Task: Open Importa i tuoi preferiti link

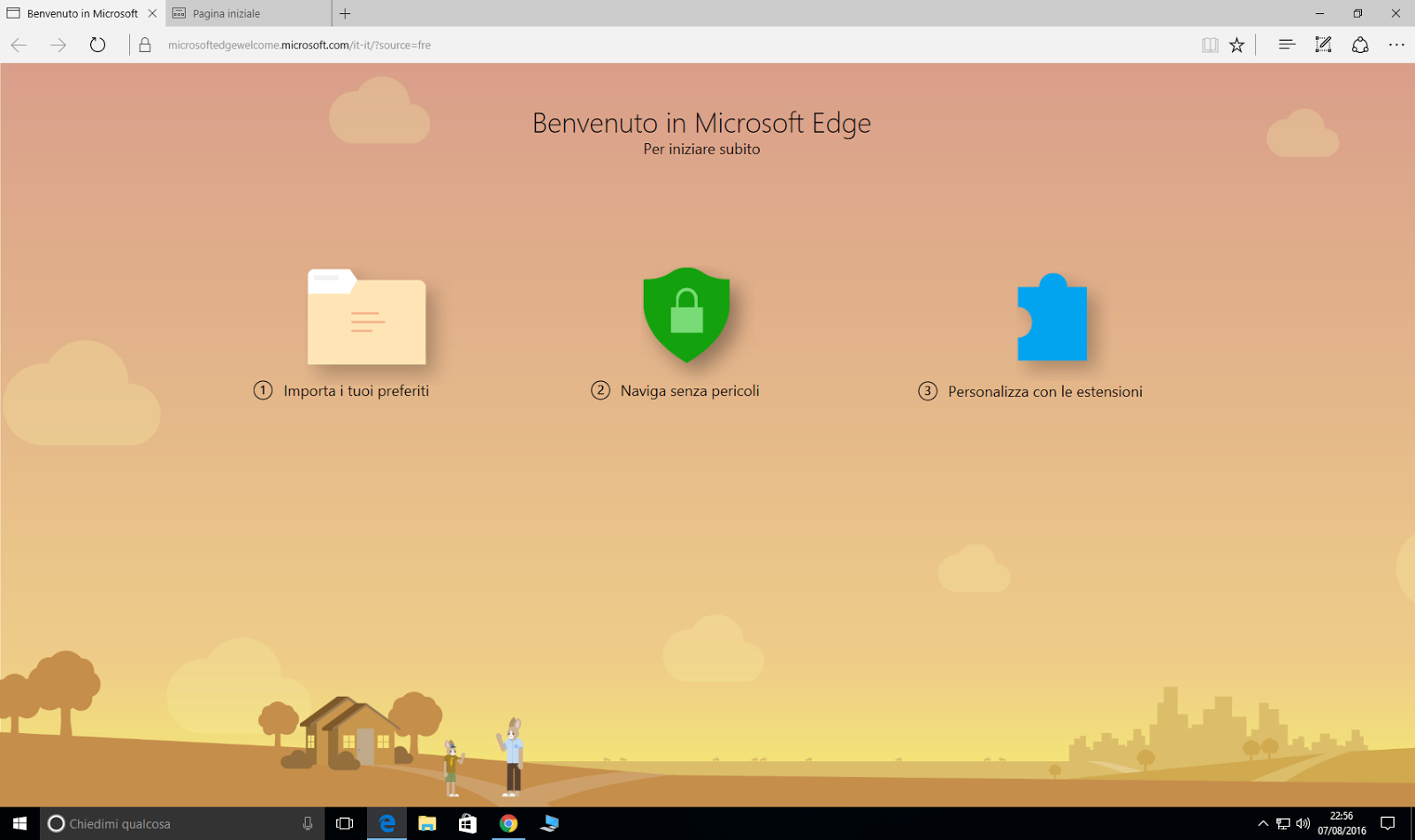Action: pyautogui.click(x=356, y=391)
